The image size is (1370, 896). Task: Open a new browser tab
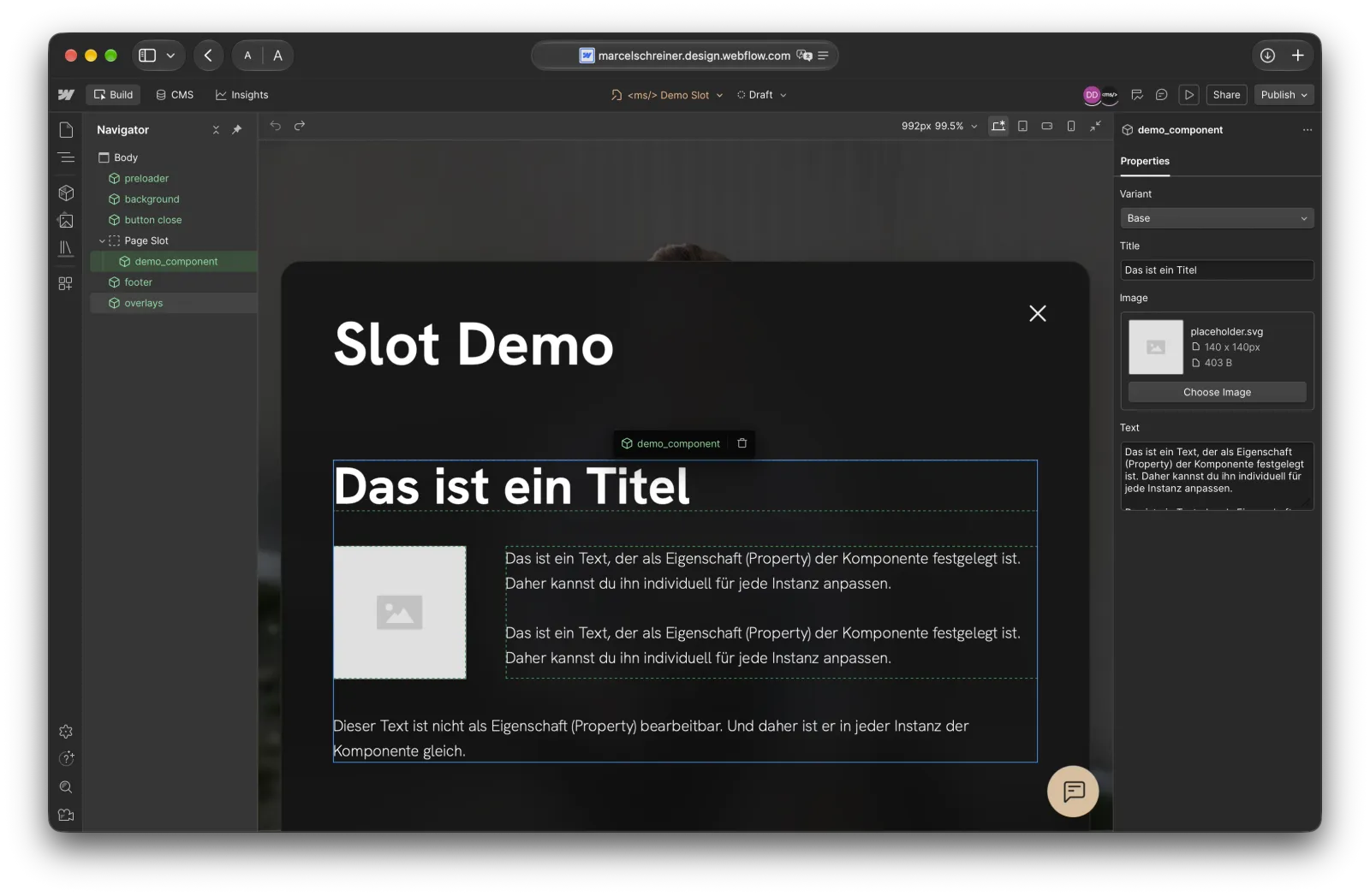(x=1298, y=56)
